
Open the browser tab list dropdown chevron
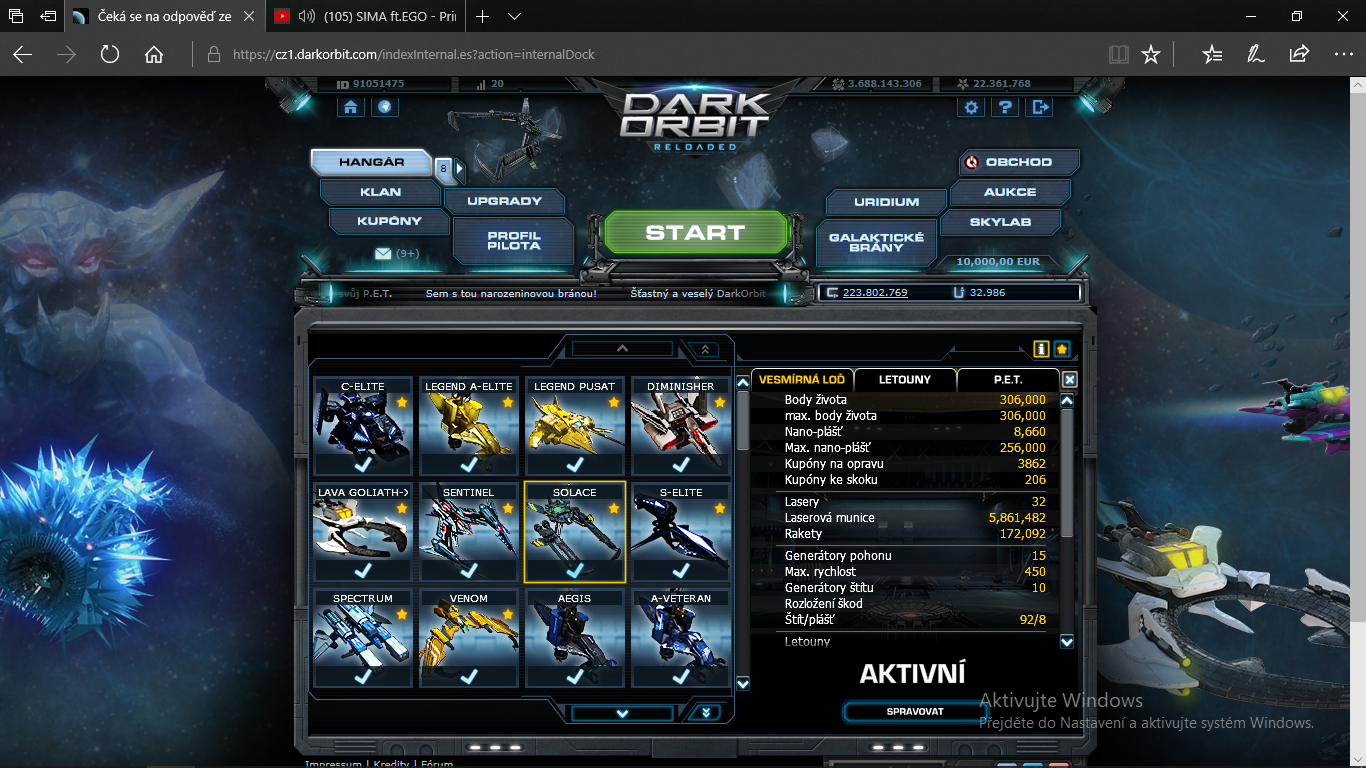[x=514, y=17]
